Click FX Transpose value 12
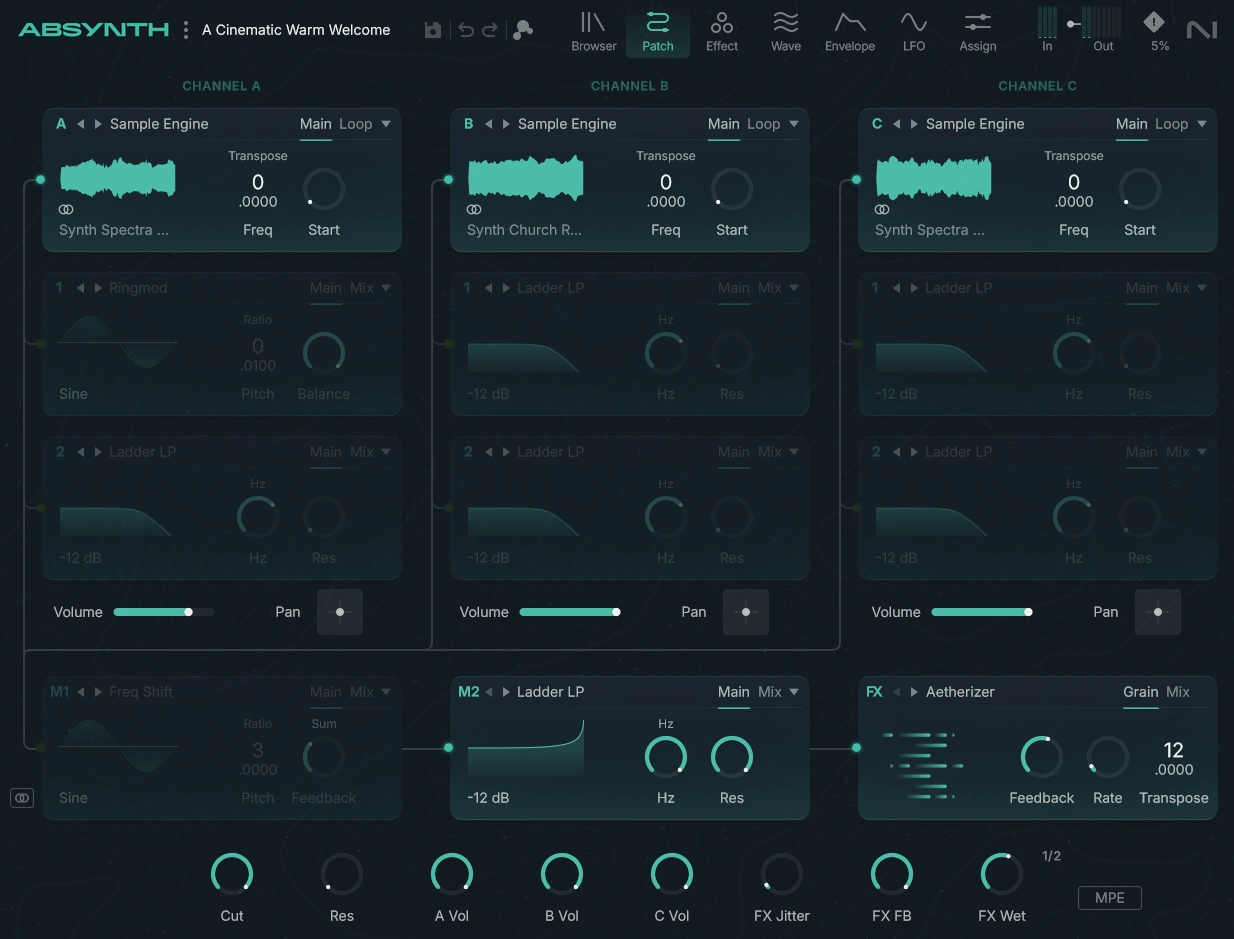This screenshot has width=1234, height=939. coord(1174,750)
